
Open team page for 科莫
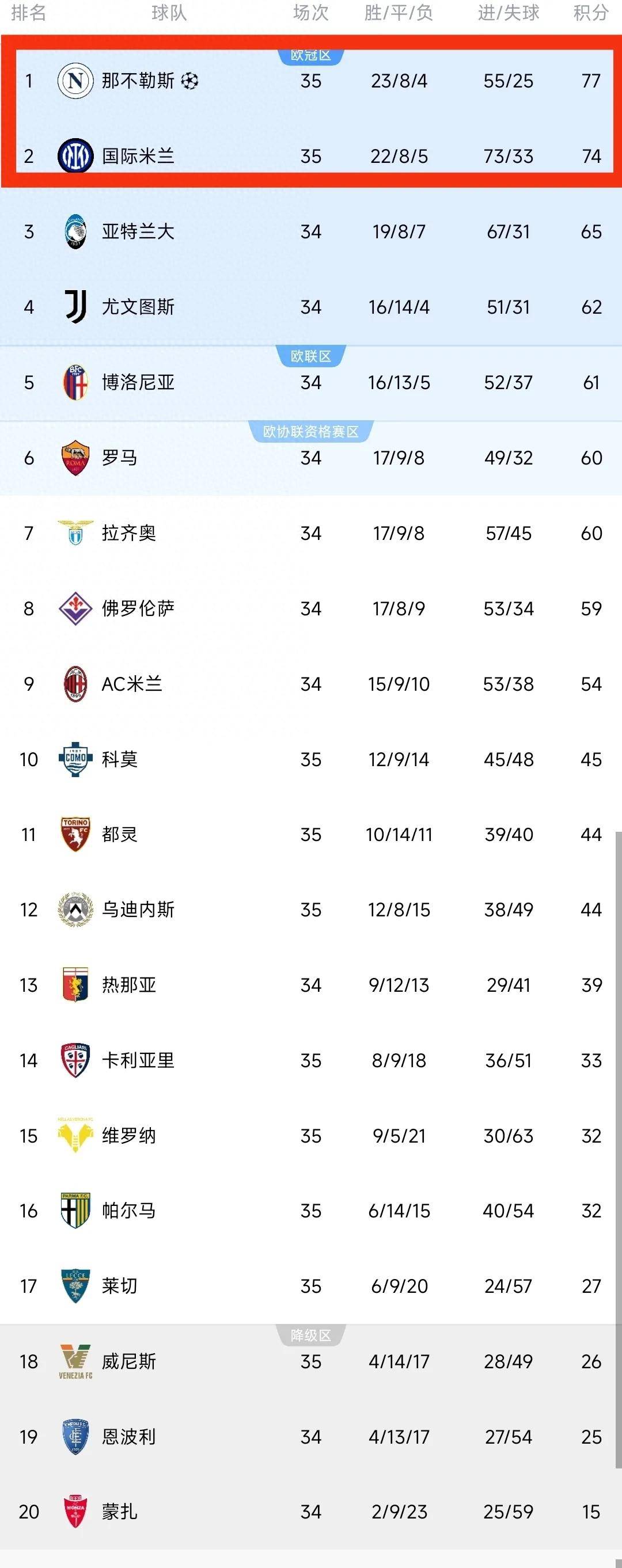pos(119,759)
